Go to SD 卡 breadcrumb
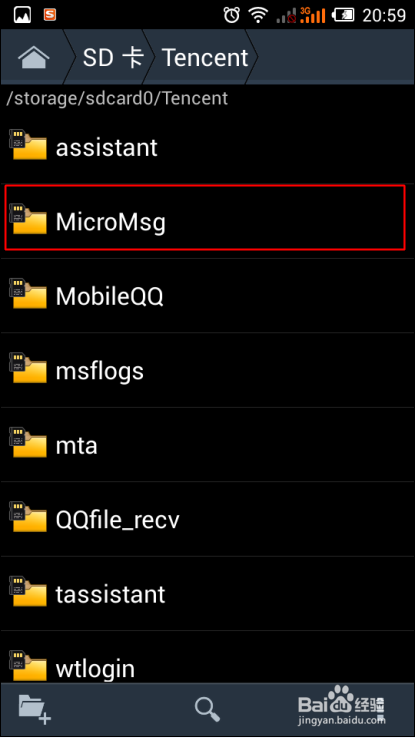 [113, 57]
